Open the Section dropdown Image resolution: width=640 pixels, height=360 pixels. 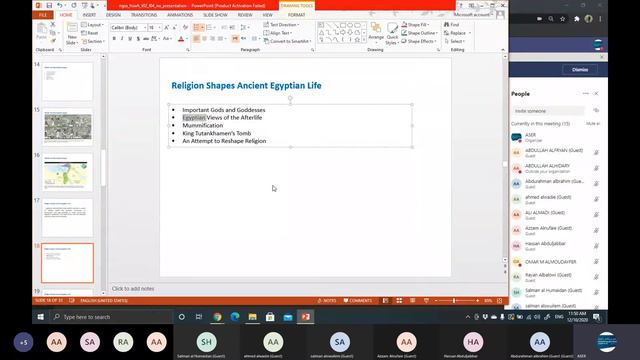(93, 41)
